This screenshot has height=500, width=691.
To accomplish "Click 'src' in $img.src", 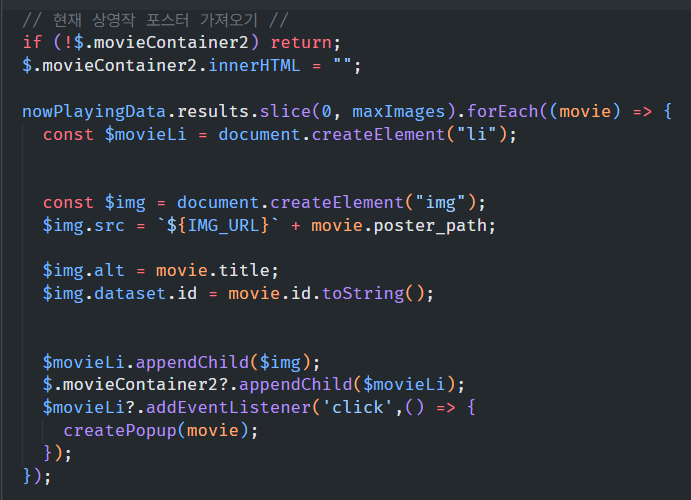I will [x=109, y=226].
